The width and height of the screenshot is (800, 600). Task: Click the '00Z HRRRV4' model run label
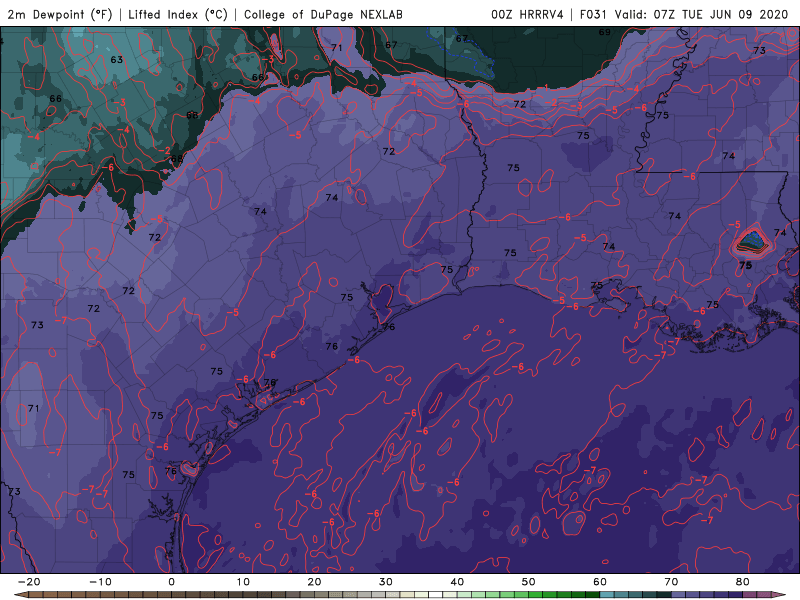(528, 14)
